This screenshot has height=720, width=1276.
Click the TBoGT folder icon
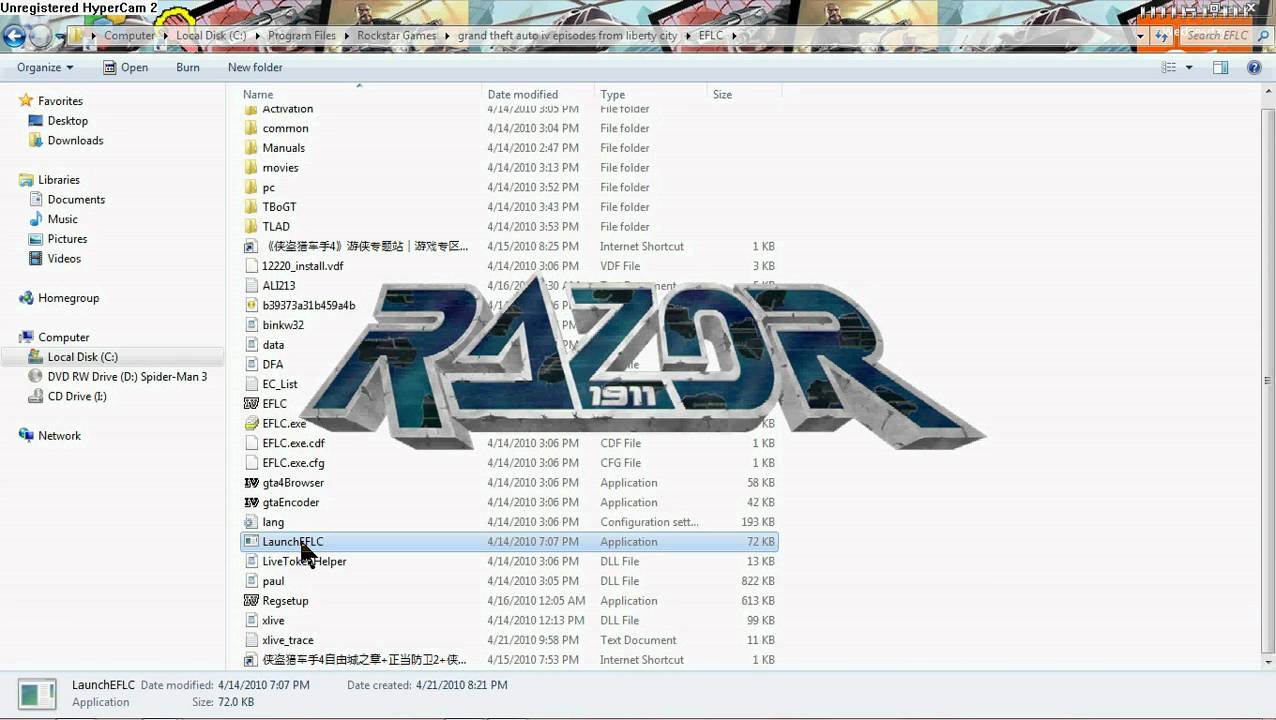252,207
